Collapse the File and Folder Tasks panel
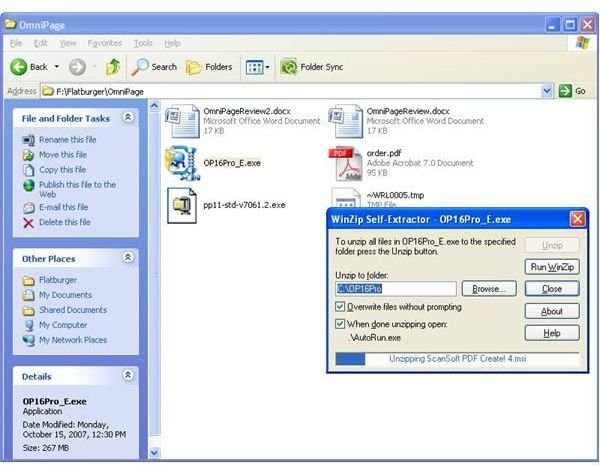600x466 pixels. click(128, 117)
